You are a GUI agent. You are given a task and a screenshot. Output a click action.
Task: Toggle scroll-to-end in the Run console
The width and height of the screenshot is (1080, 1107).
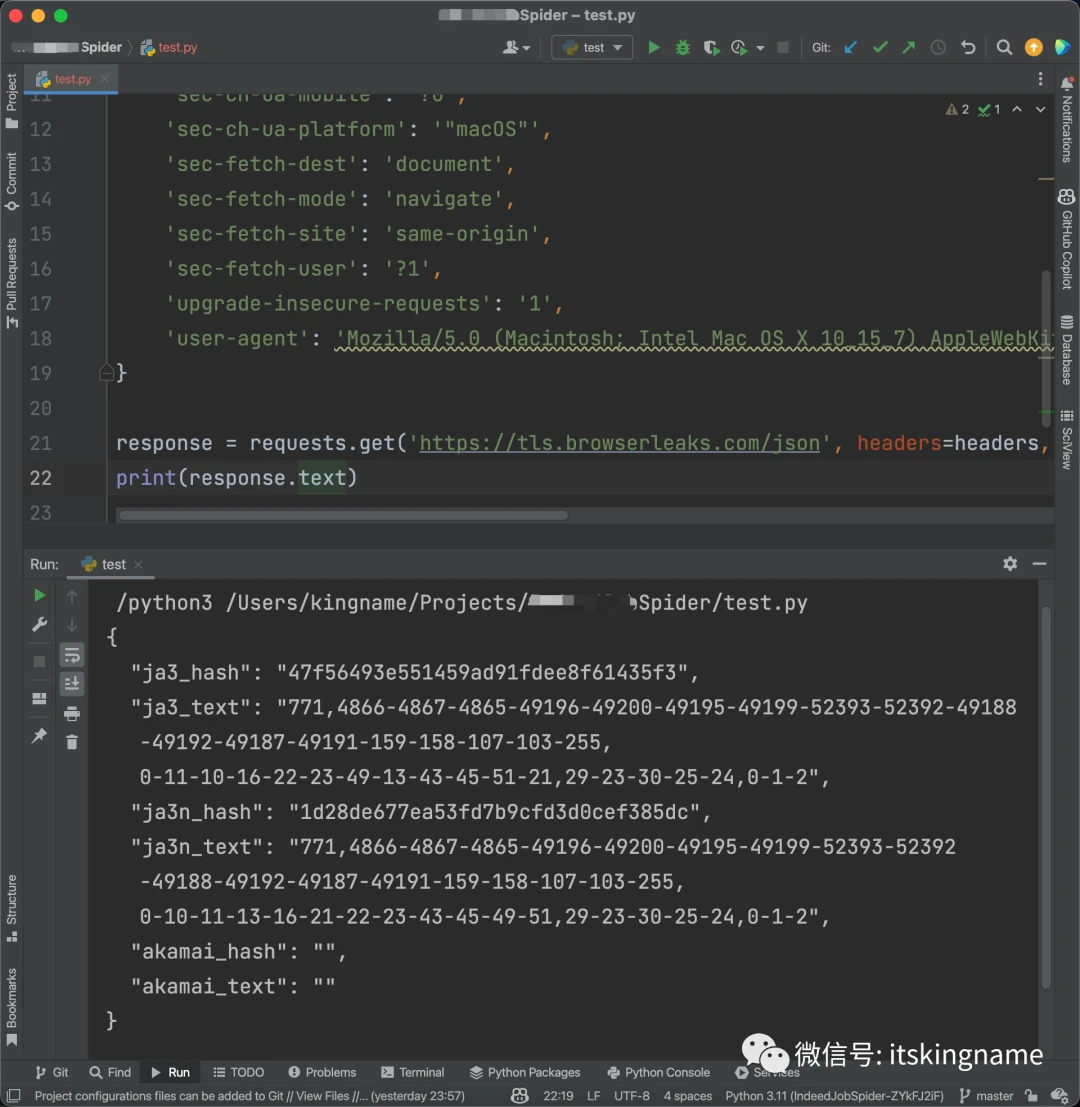(72, 683)
